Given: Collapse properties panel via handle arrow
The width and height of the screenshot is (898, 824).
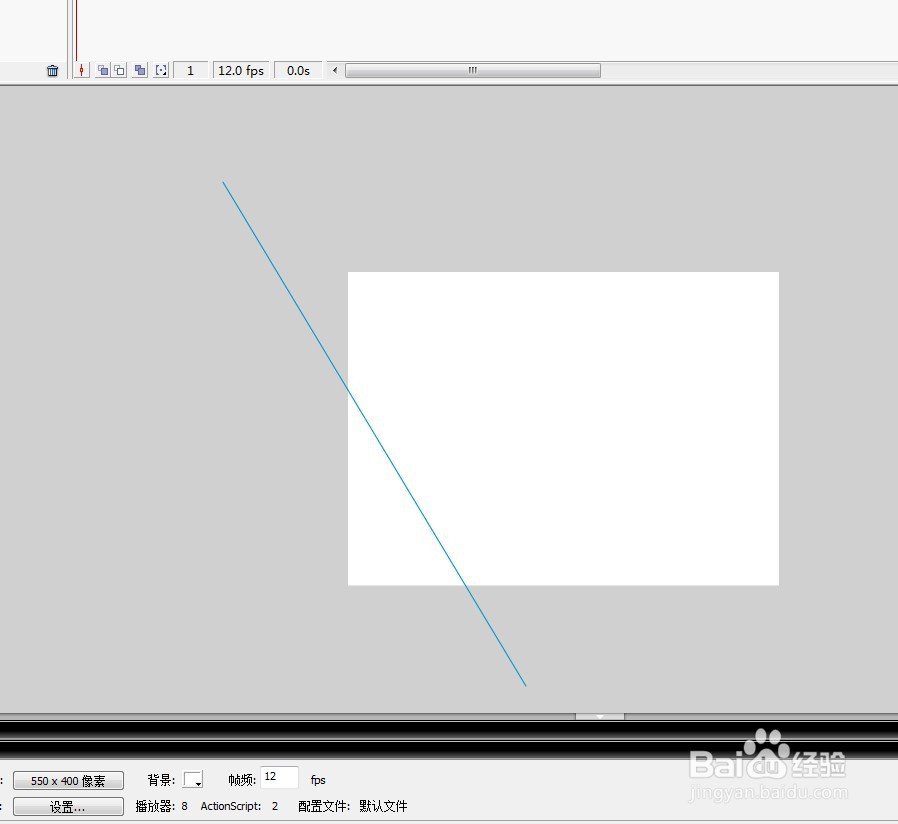Looking at the screenshot, I should click(600, 716).
